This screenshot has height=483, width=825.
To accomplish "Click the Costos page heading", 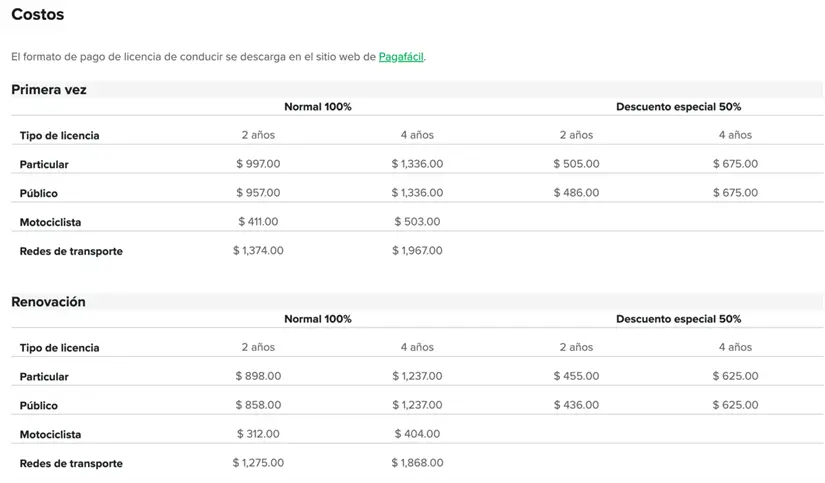I will tap(38, 15).
